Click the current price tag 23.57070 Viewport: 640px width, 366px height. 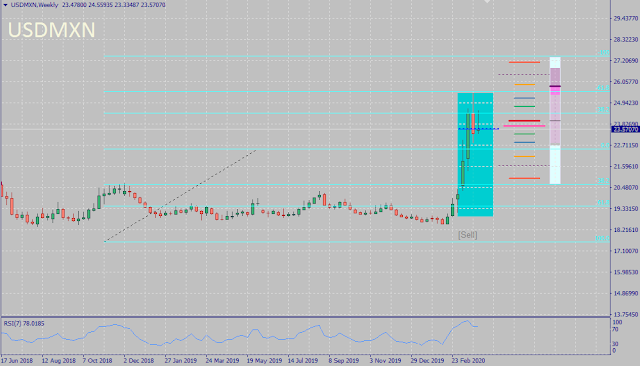click(625, 129)
